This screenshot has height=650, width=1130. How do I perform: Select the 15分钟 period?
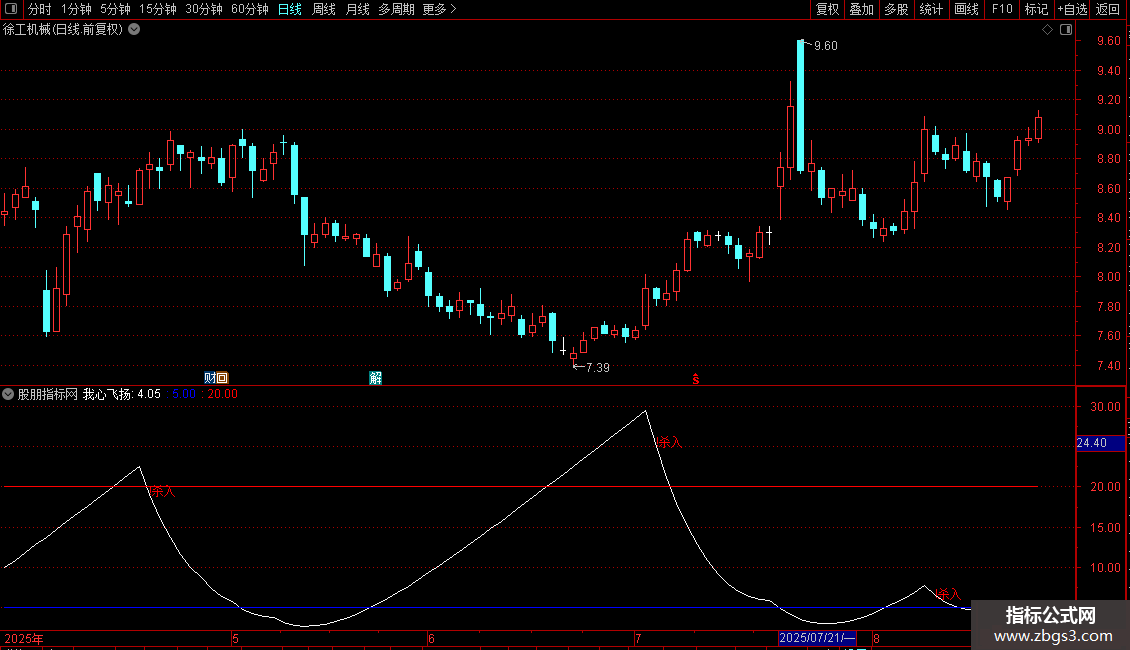click(x=158, y=9)
